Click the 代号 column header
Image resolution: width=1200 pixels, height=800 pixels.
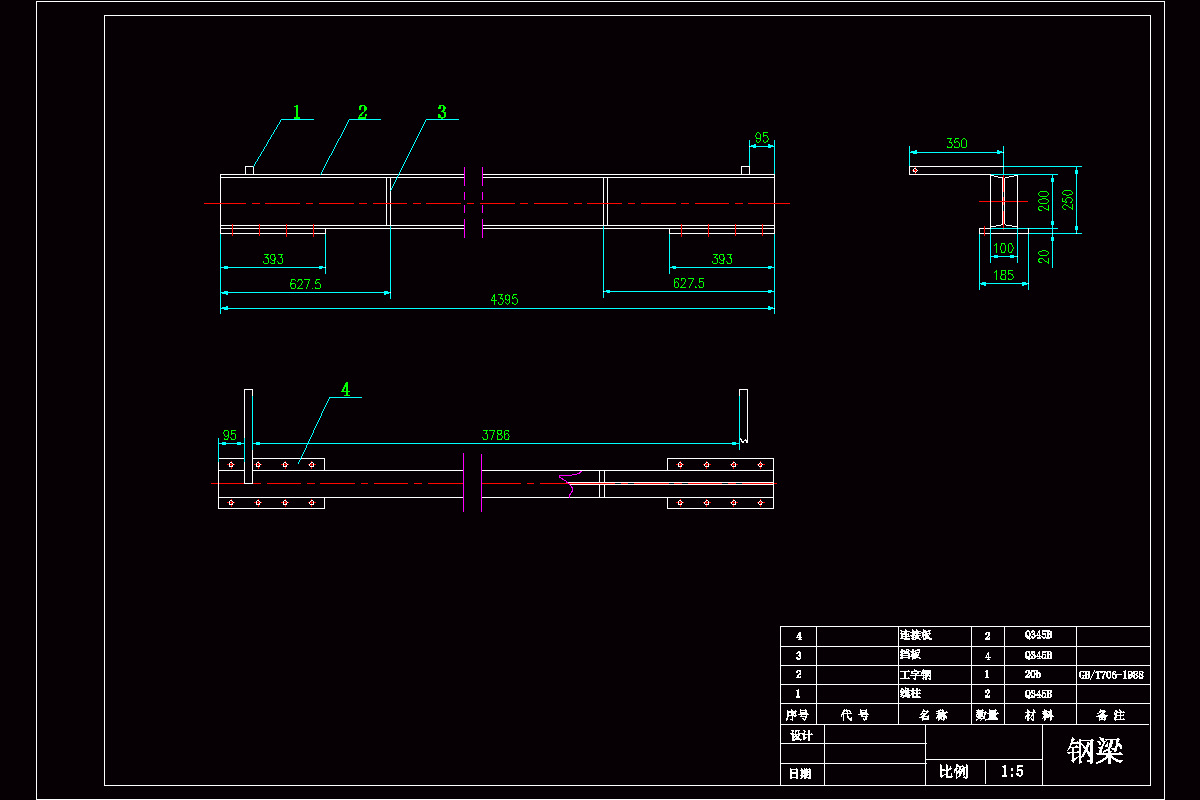(856, 715)
